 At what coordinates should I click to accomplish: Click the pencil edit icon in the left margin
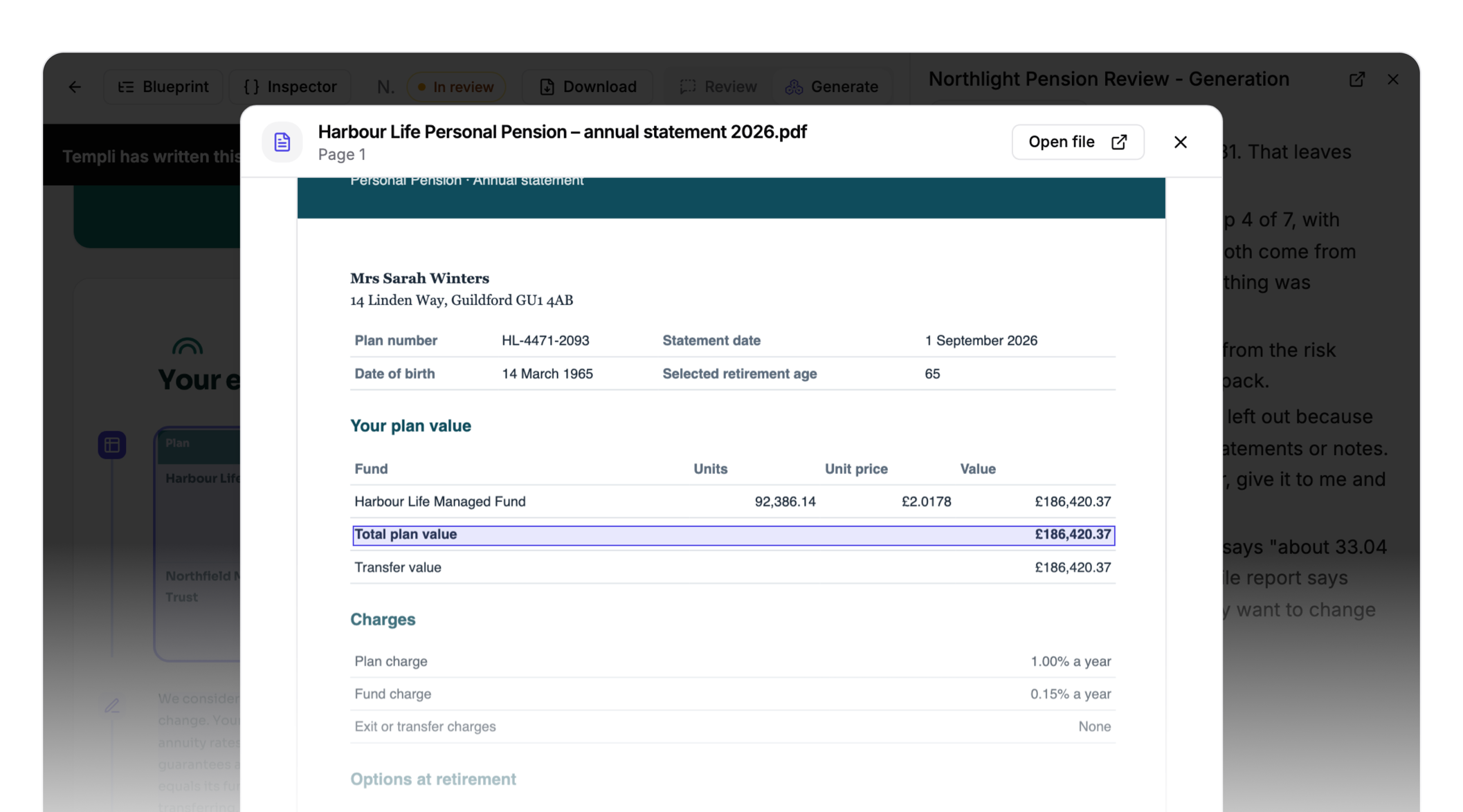tap(112, 706)
